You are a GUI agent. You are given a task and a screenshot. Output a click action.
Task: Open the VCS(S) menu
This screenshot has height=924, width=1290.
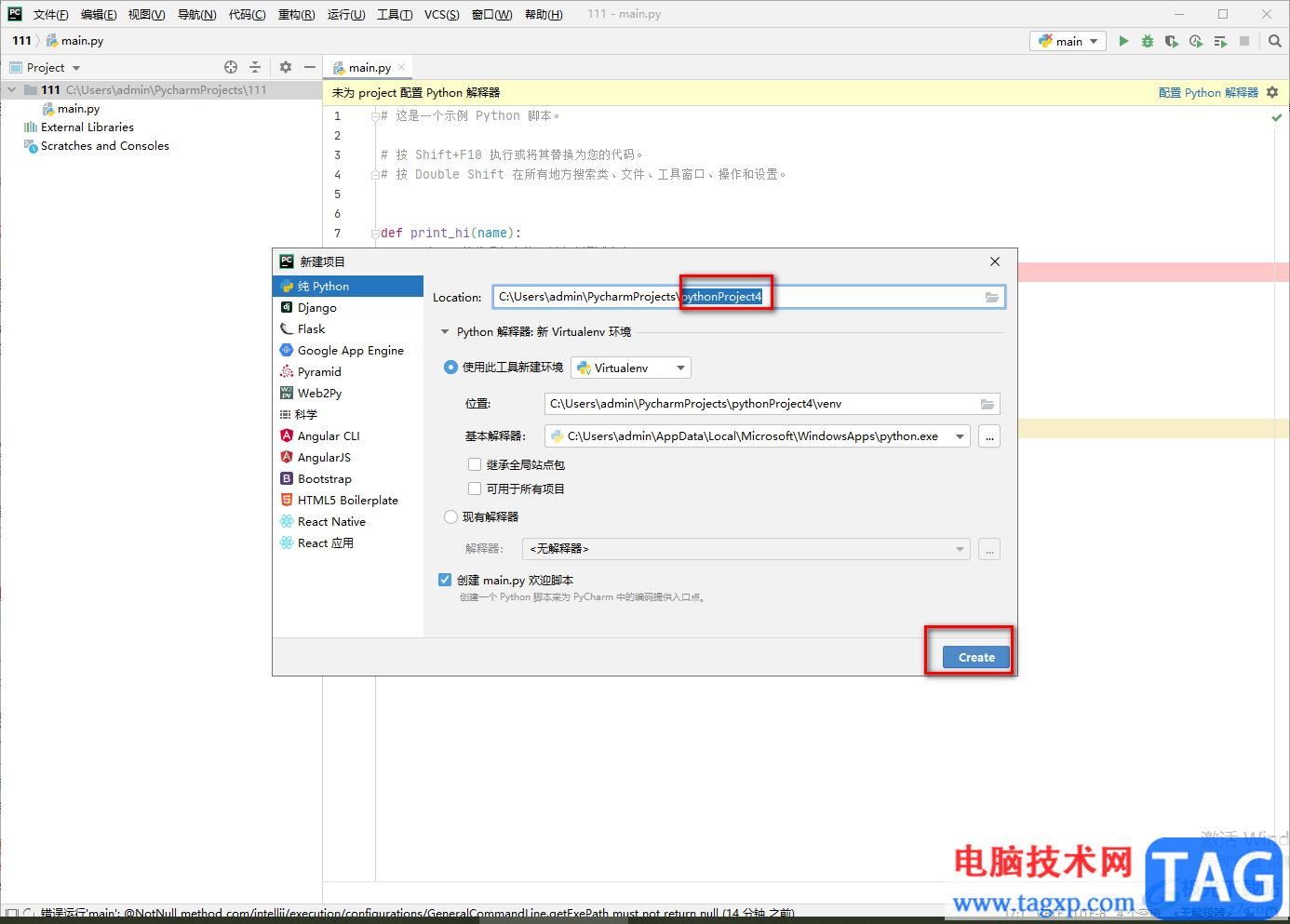[x=441, y=14]
